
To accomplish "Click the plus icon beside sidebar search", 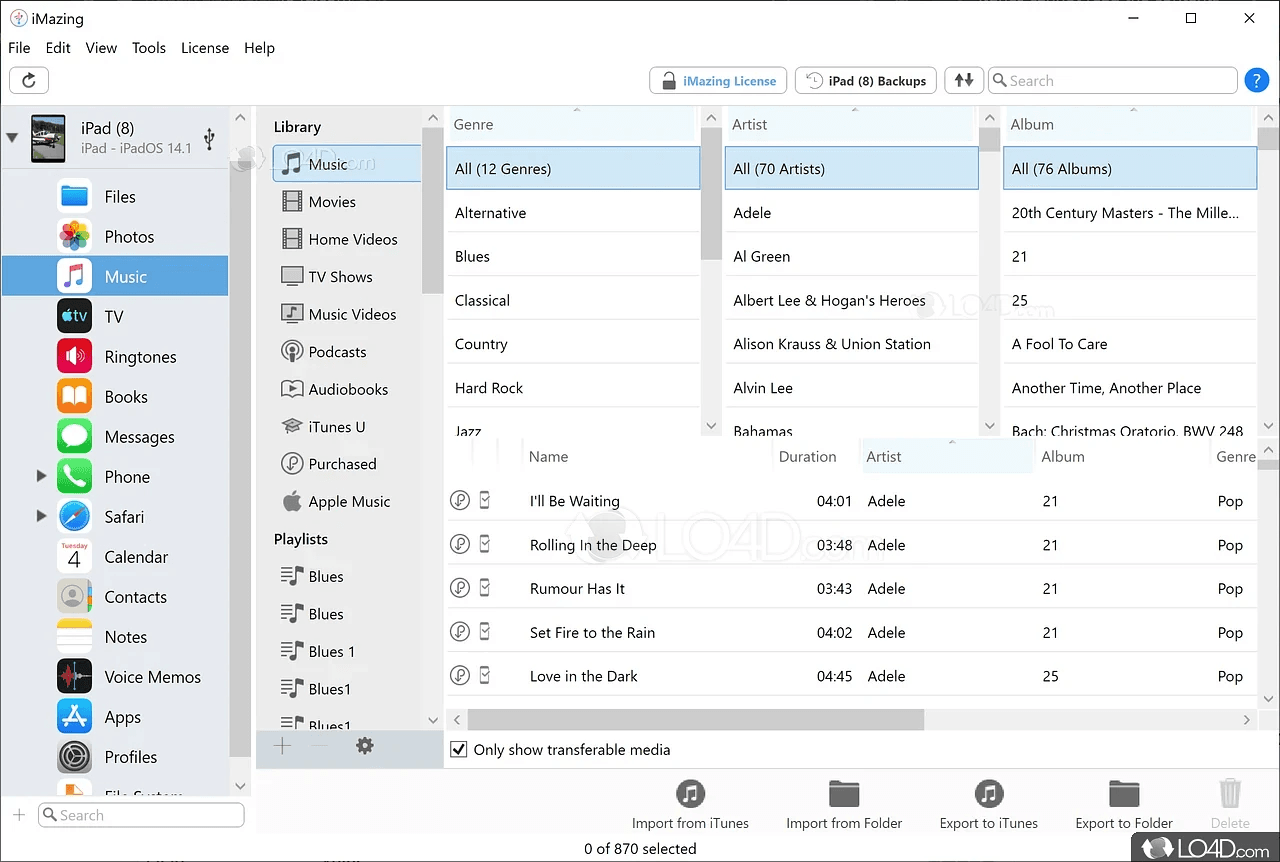I will 18,815.
